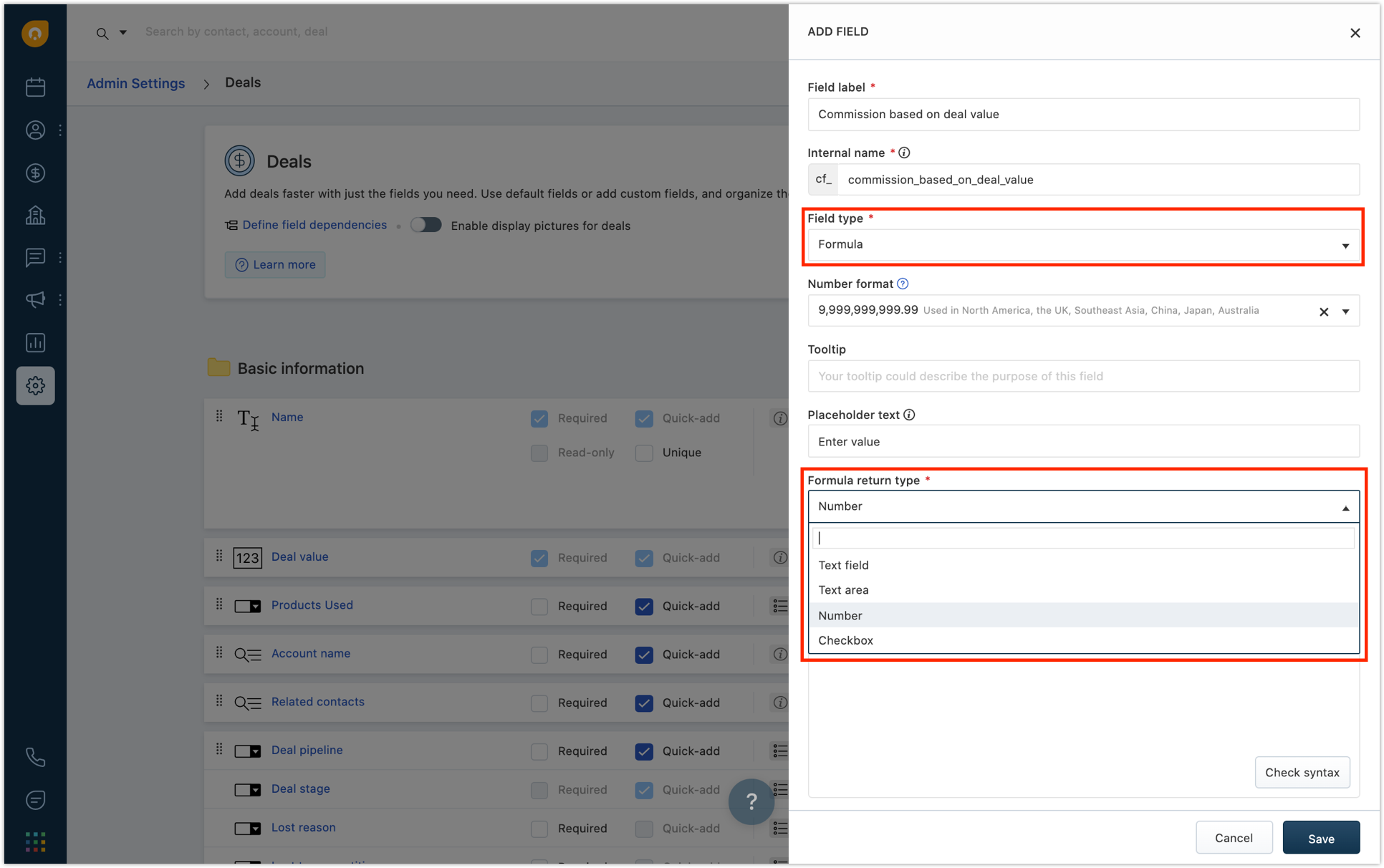Click the Check syntax button
The image size is (1384, 868).
point(1302,772)
